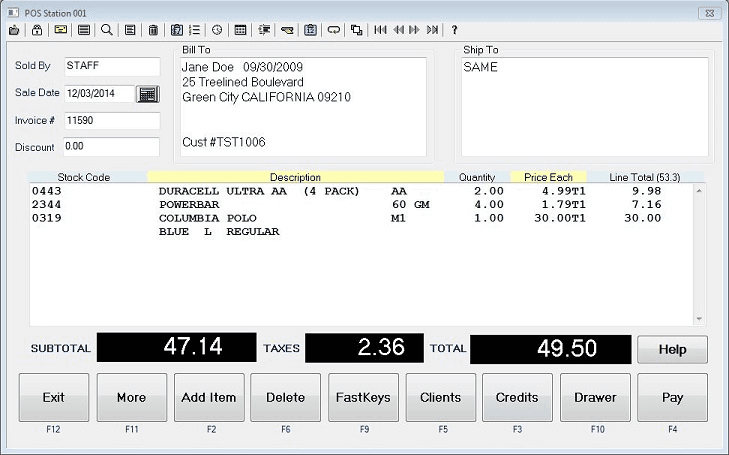Screen dimensions: 729x455
Task: Click the Add Item button
Action: (x=209, y=398)
